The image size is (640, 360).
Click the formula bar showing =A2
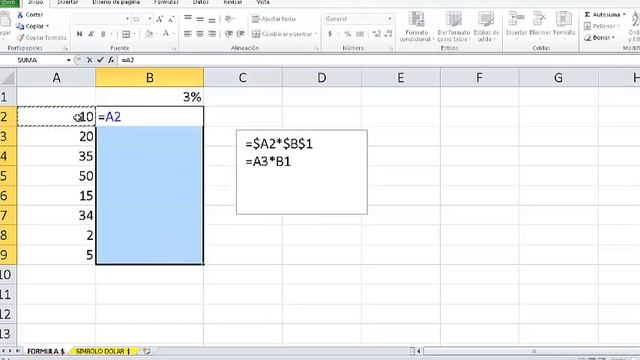coord(379,60)
